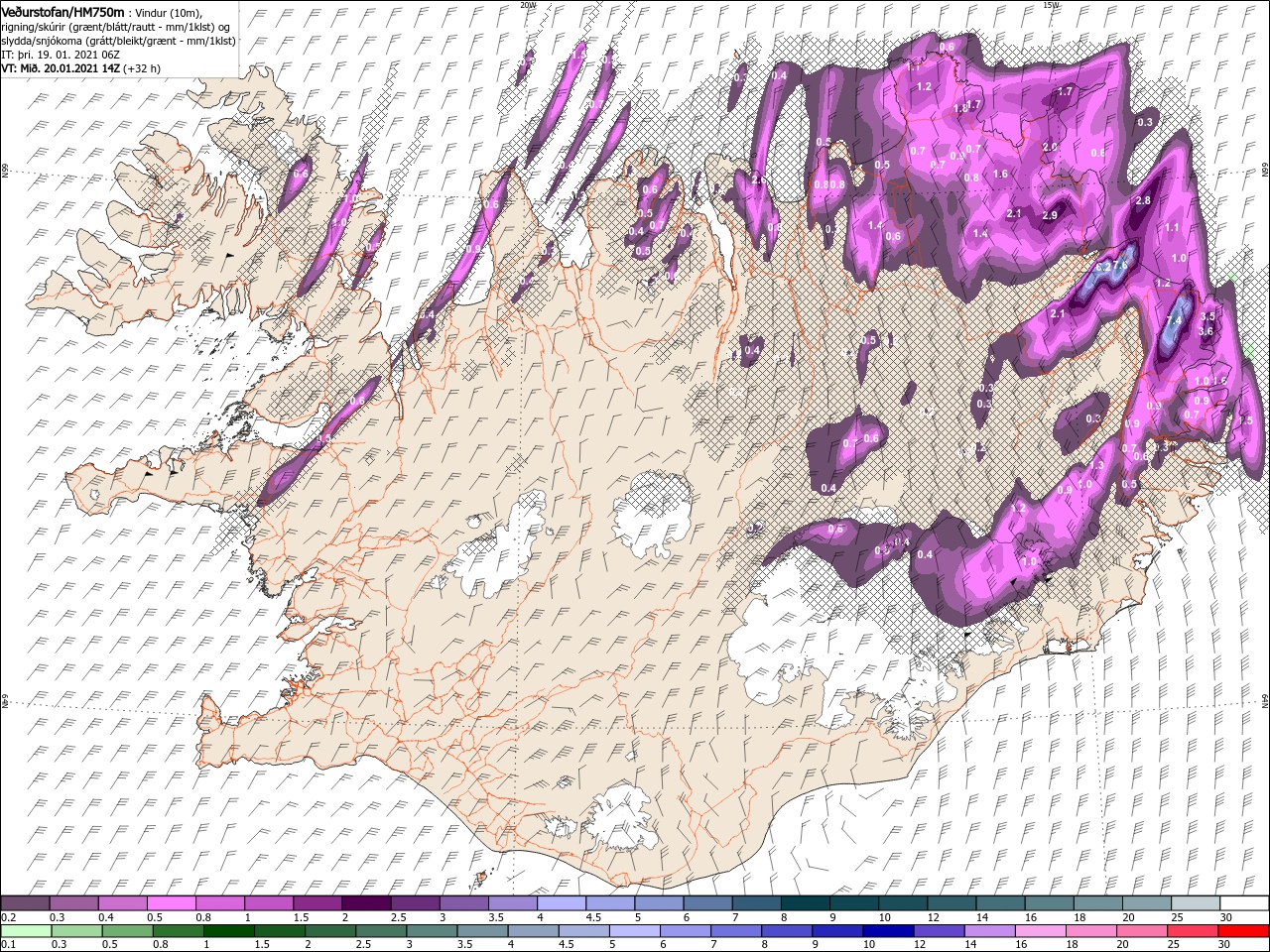
Task: Click the Veðurstofan/HM750m title text
Action: click(63, 11)
